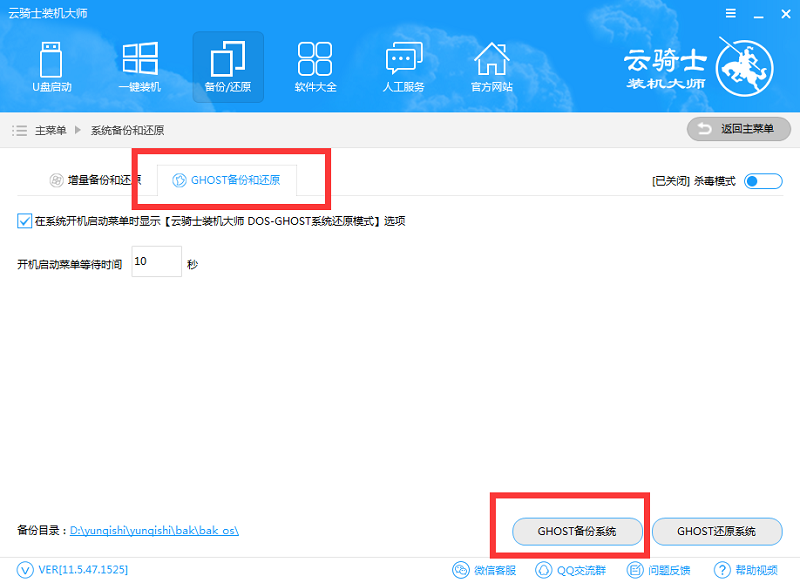Open 微信客服 WeChat support
The image size is (800, 583).
484,570
